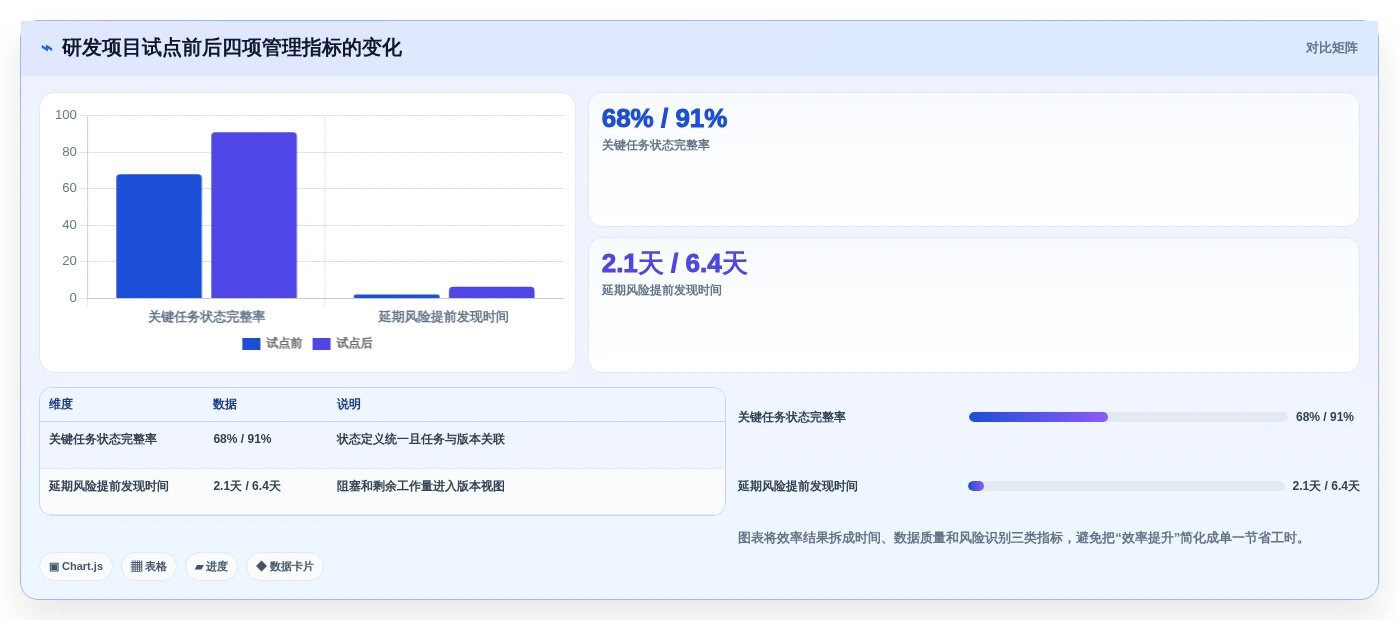The width and height of the screenshot is (1399, 620).
Task: Toggle the 试点后 legend item
Action: tap(342, 343)
